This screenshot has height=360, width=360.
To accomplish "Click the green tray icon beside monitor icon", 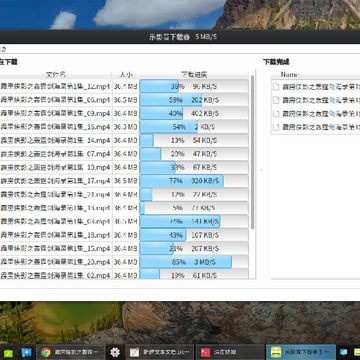I will tap(356, 352).
